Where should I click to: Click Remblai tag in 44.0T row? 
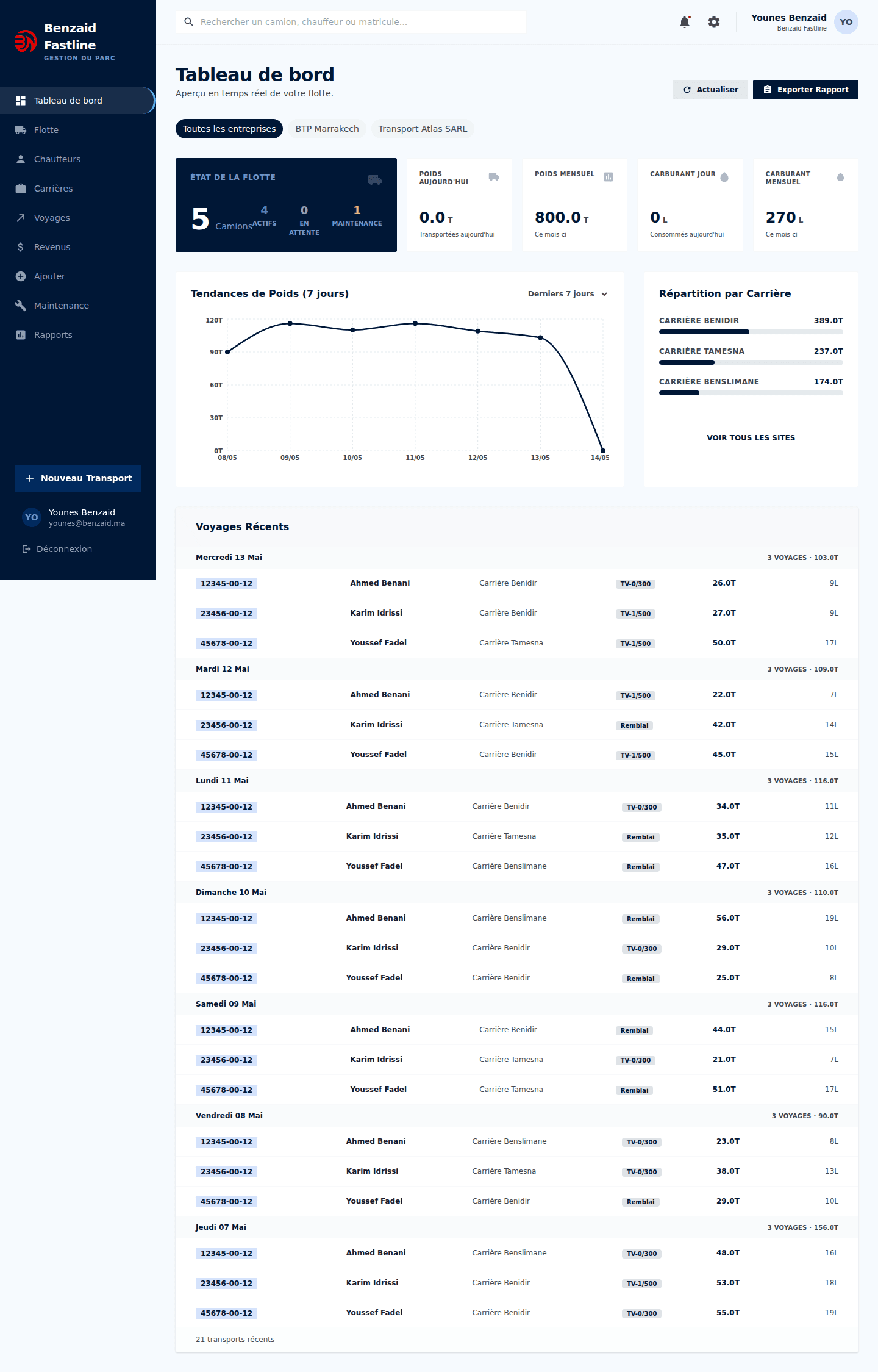tap(634, 1030)
